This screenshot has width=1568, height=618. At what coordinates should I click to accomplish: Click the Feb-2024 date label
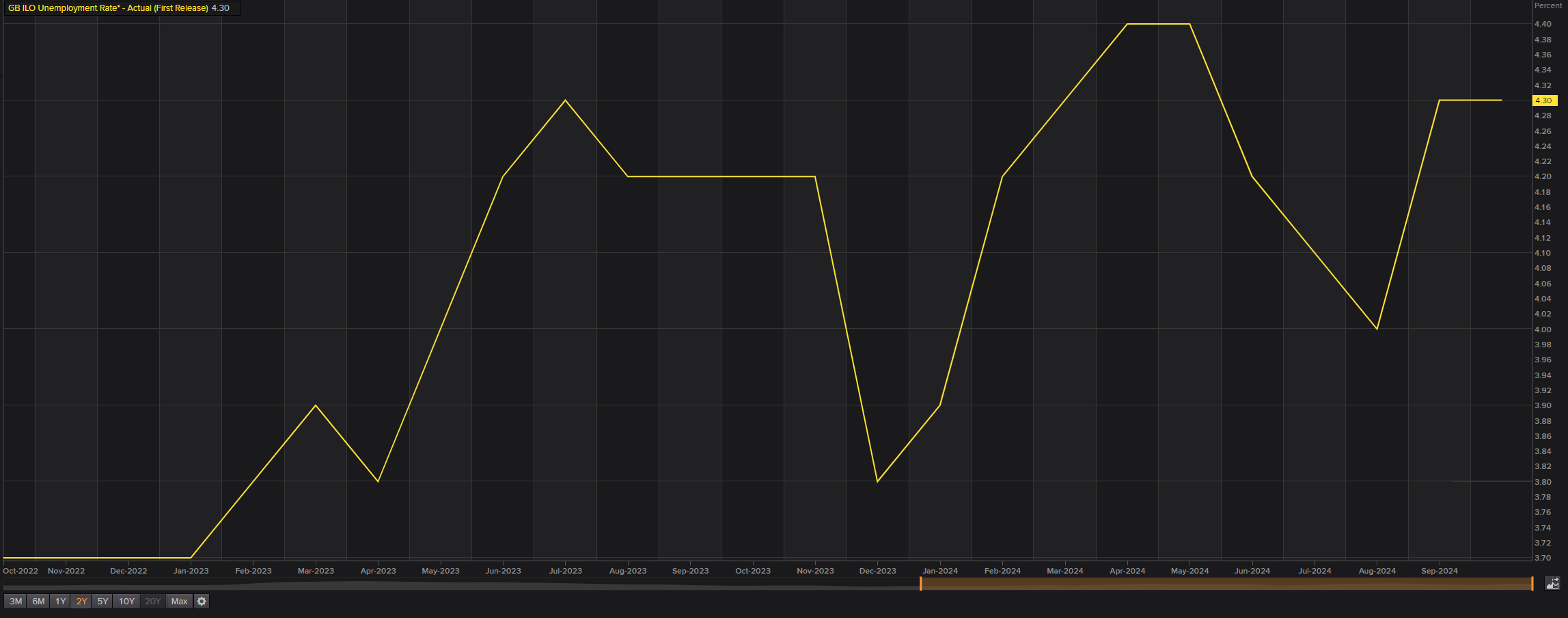tap(1003, 571)
